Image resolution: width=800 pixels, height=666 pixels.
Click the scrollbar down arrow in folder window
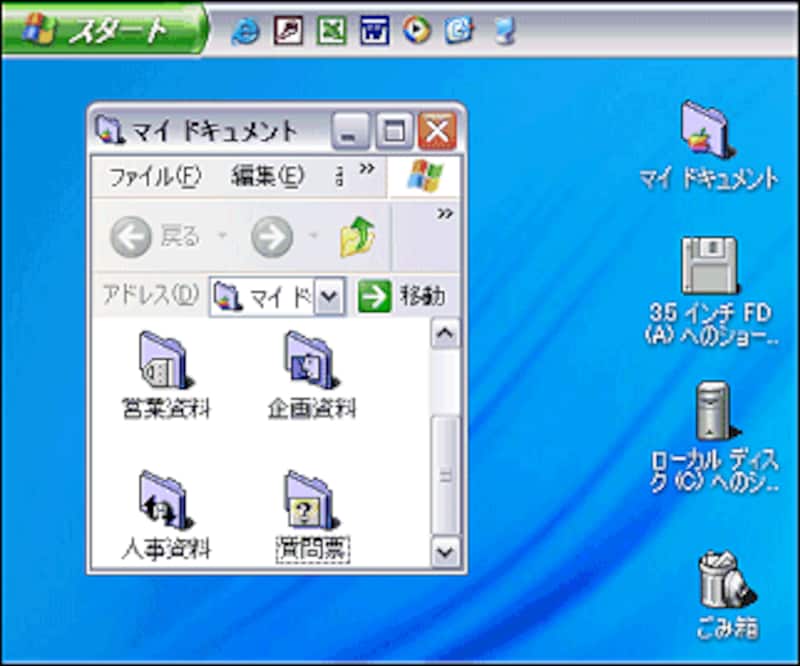coord(446,549)
